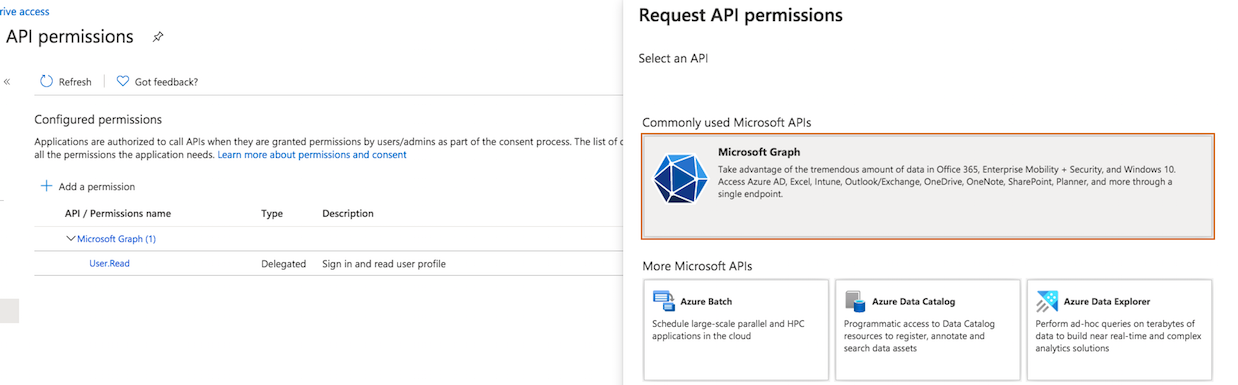This screenshot has width=1238, height=385.
Task: Click the heart feedback icon
Action: 123,81
